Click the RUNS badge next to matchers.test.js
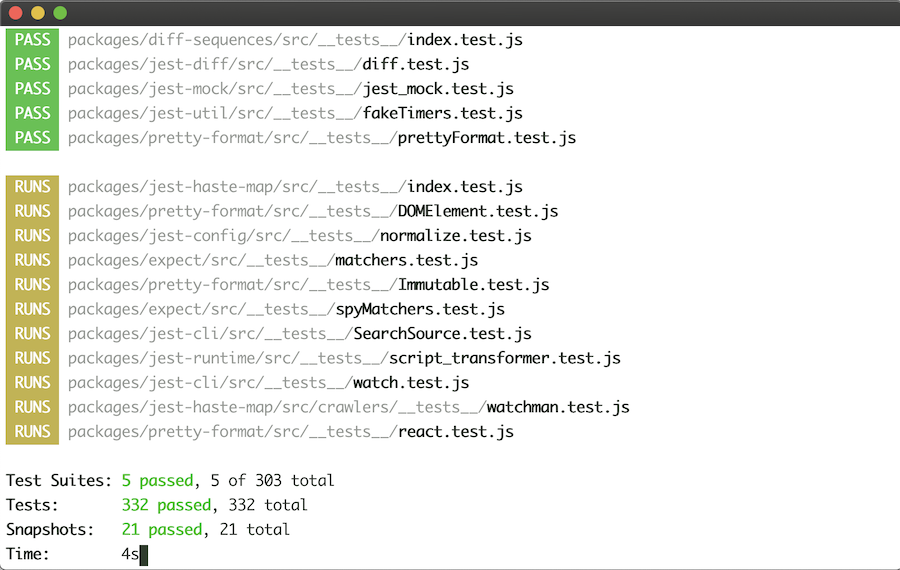The width and height of the screenshot is (900, 570). (33, 260)
